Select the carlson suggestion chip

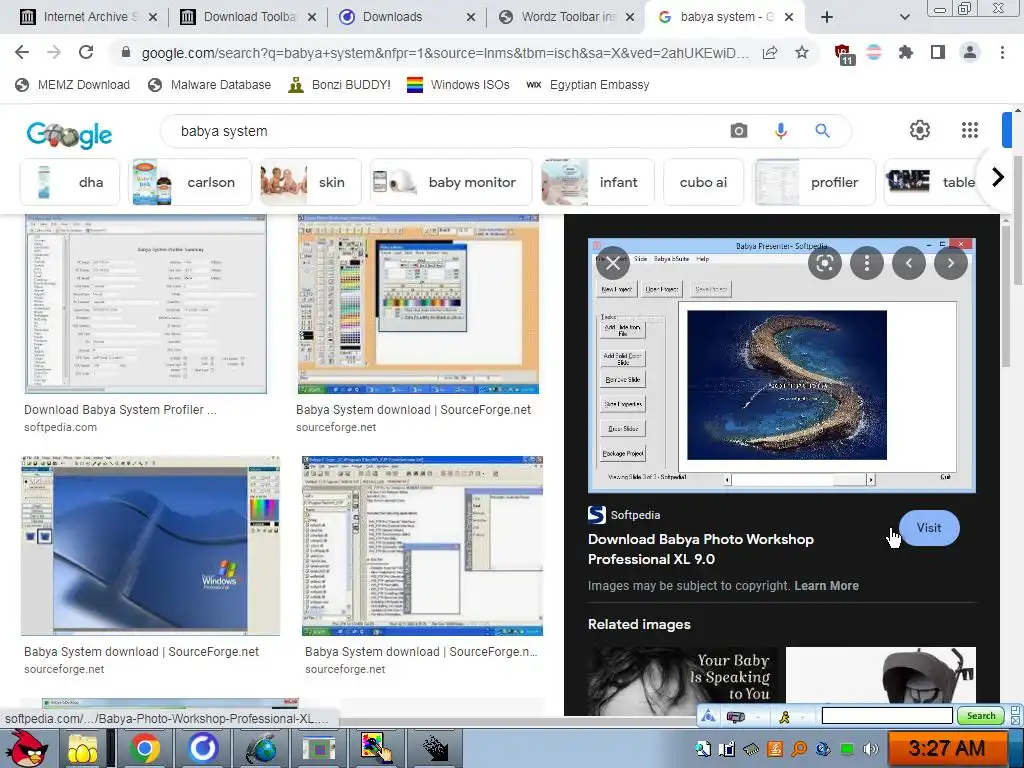(190, 182)
